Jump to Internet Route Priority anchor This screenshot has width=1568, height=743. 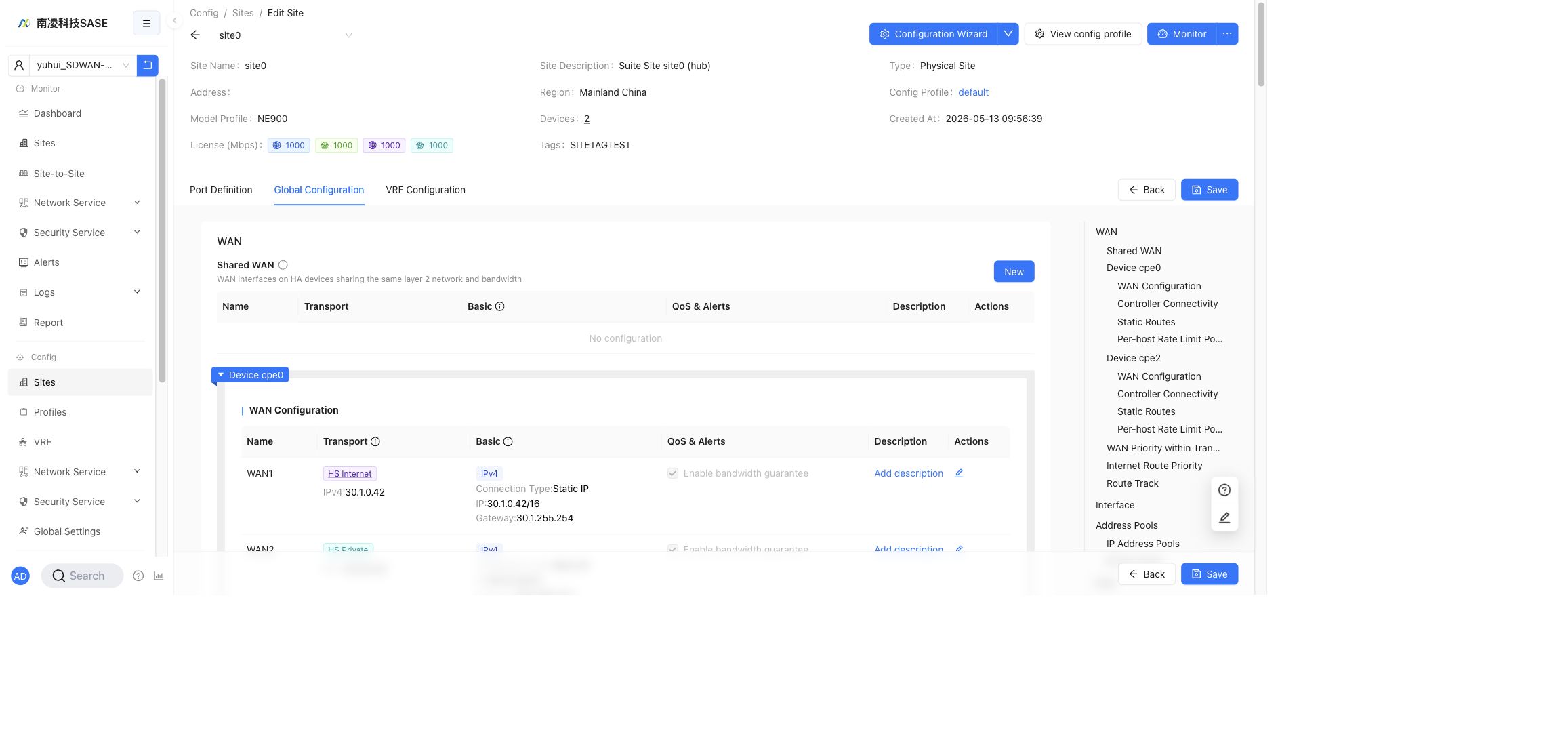pos(1155,466)
